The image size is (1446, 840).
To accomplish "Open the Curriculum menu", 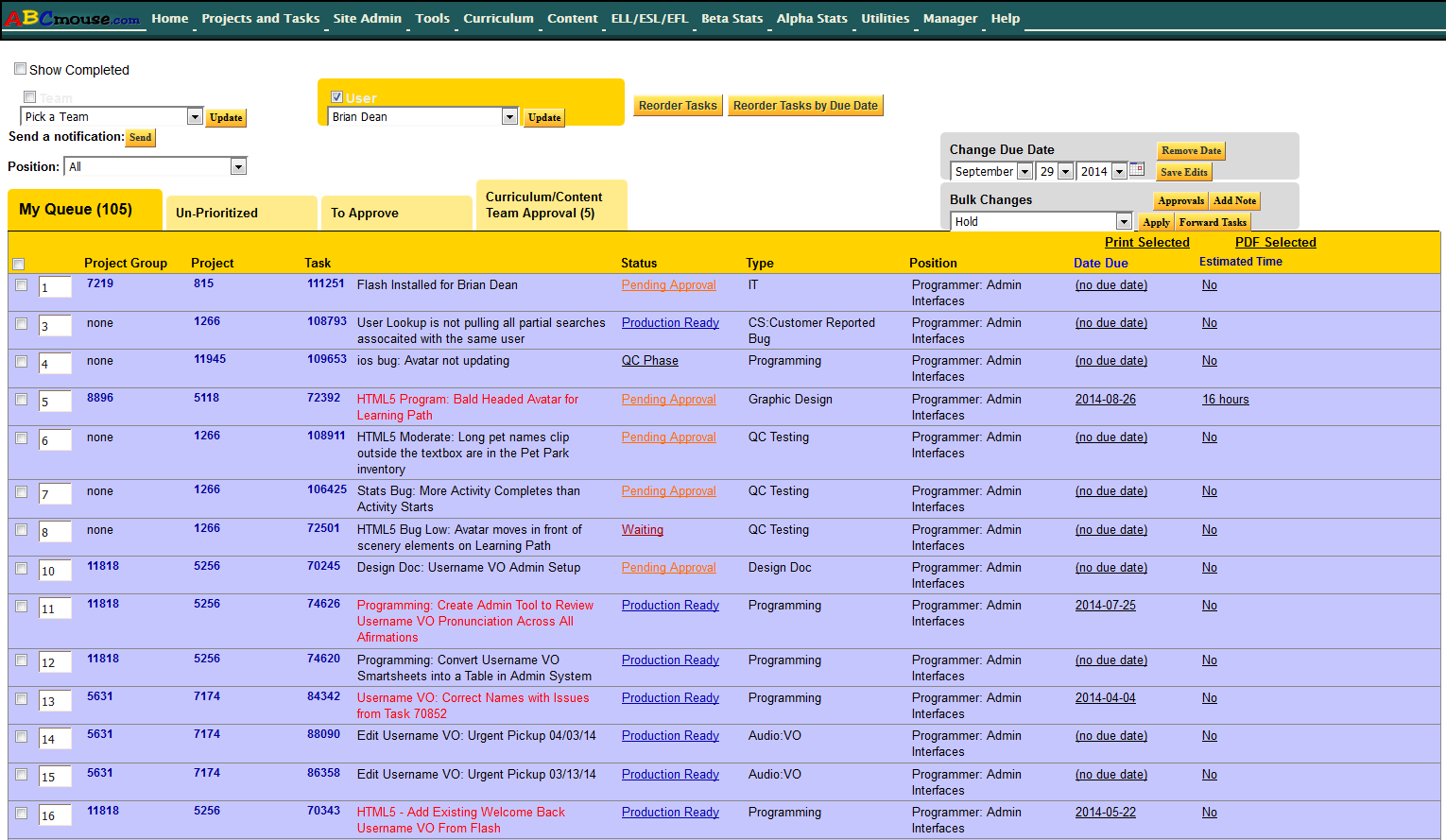I will (x=498, y=18).
